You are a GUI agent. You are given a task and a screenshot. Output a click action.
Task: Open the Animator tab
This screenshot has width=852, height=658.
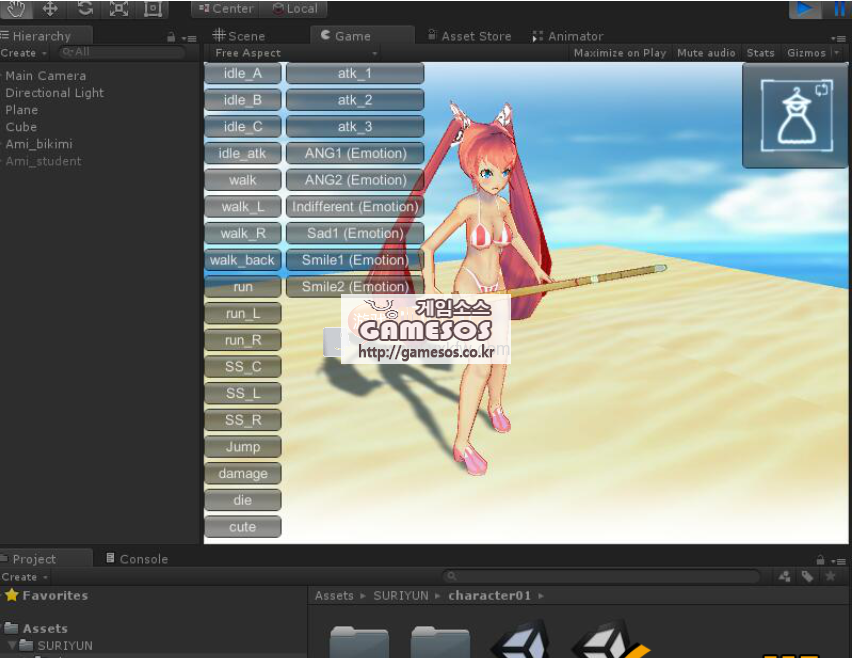pos(567,36)
